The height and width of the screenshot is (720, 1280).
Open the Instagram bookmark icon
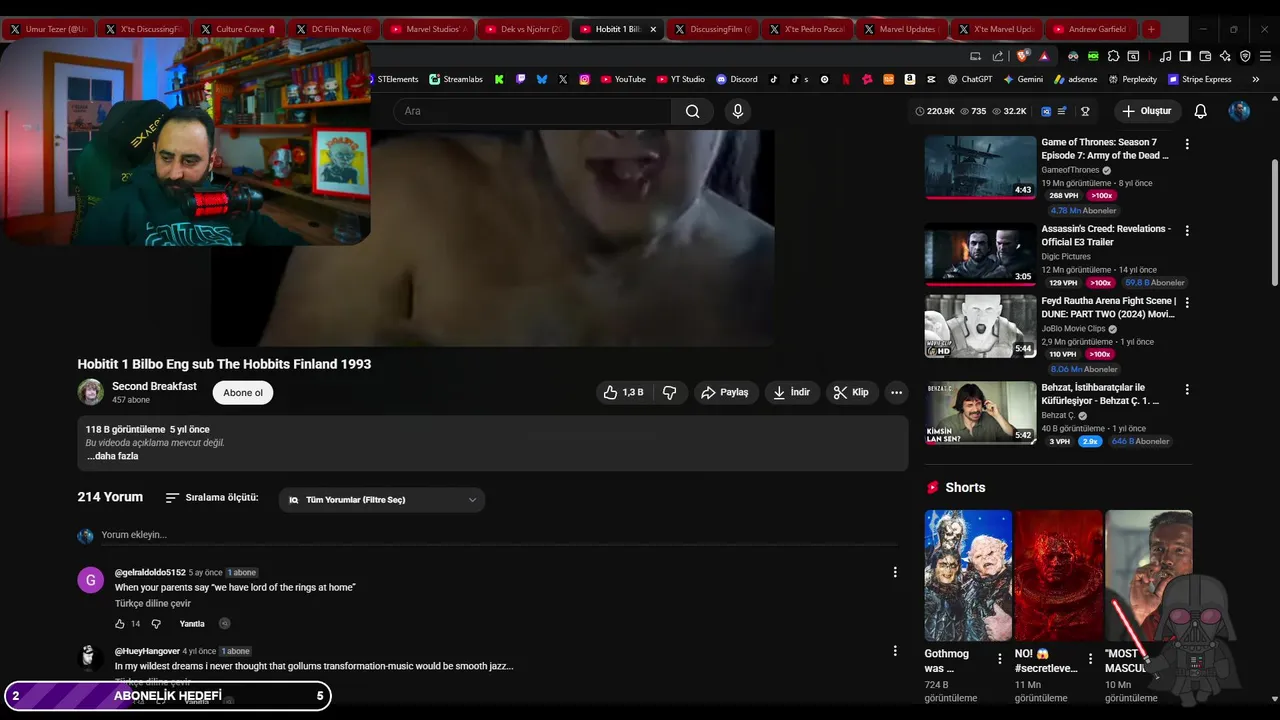coord(585,79)
